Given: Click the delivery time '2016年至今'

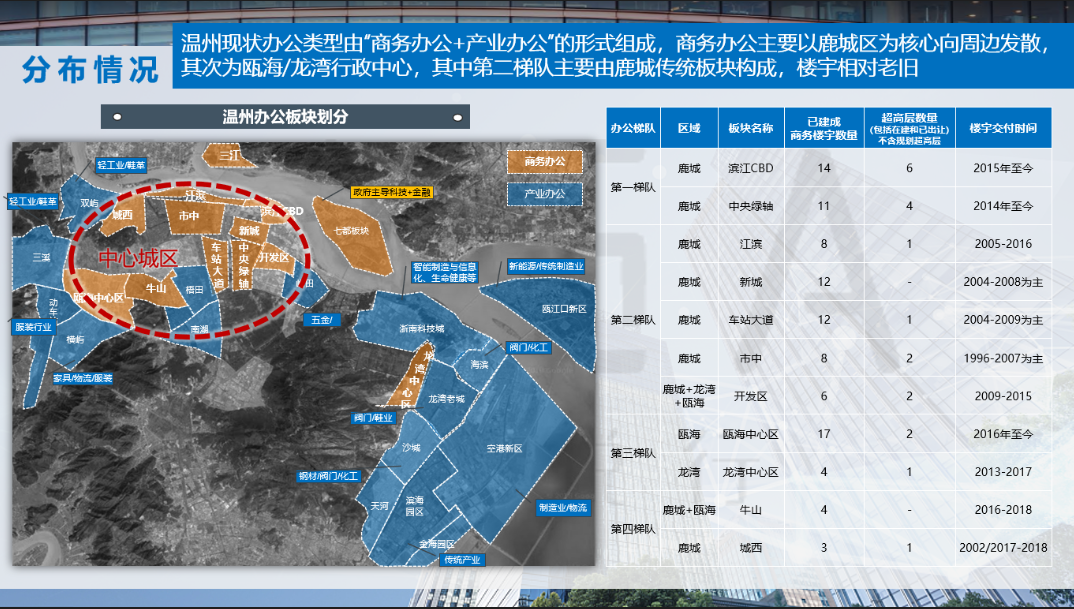Looking at the screenshot, I should click(x=1003, y=434).
